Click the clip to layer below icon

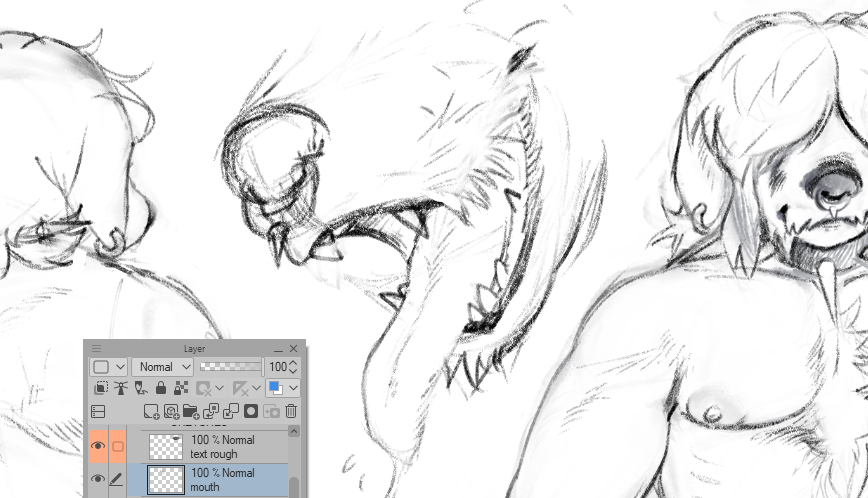tap(101, 388)
